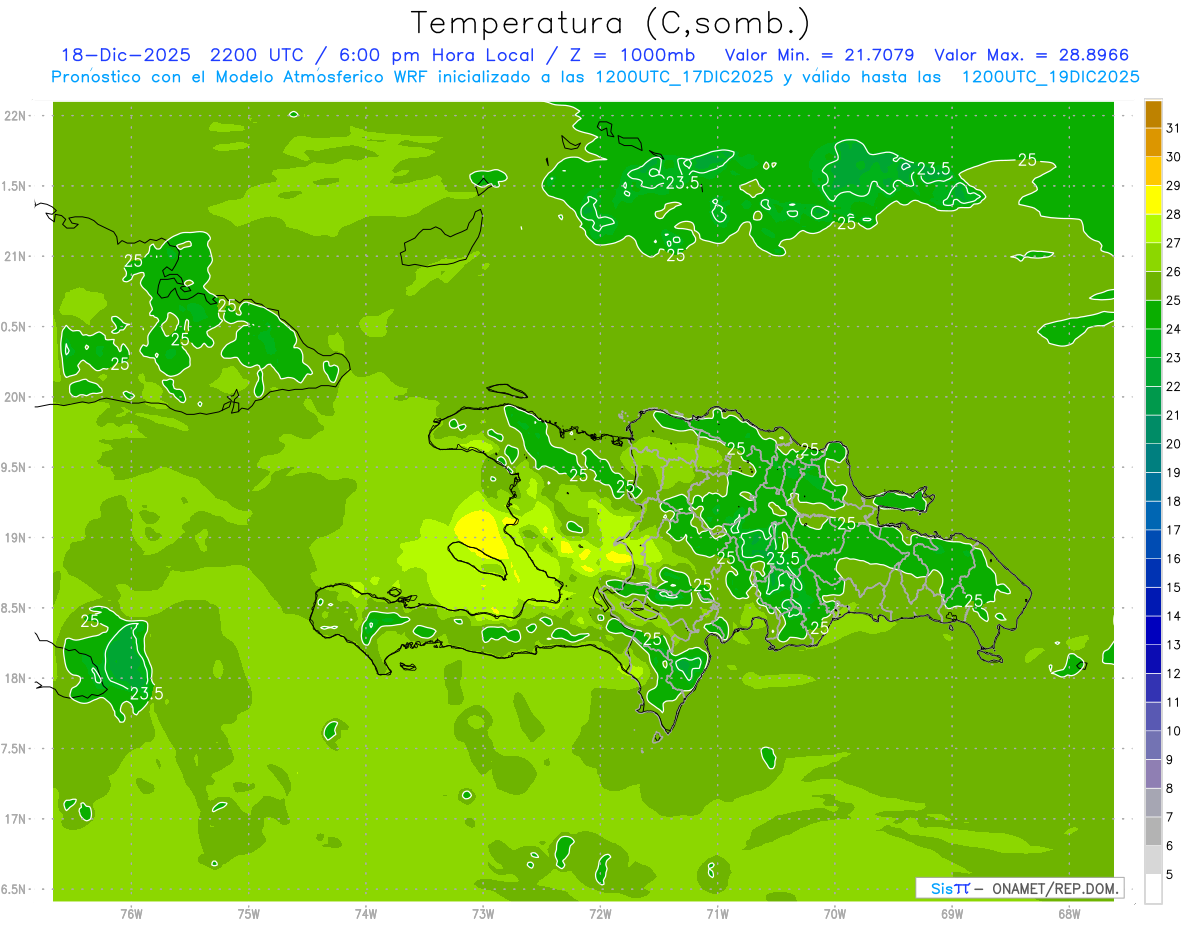Click the number 14 on the color scale
Image resolution: width=1200 pixels, height=927 pixels.
click(x=1174, y=616)
